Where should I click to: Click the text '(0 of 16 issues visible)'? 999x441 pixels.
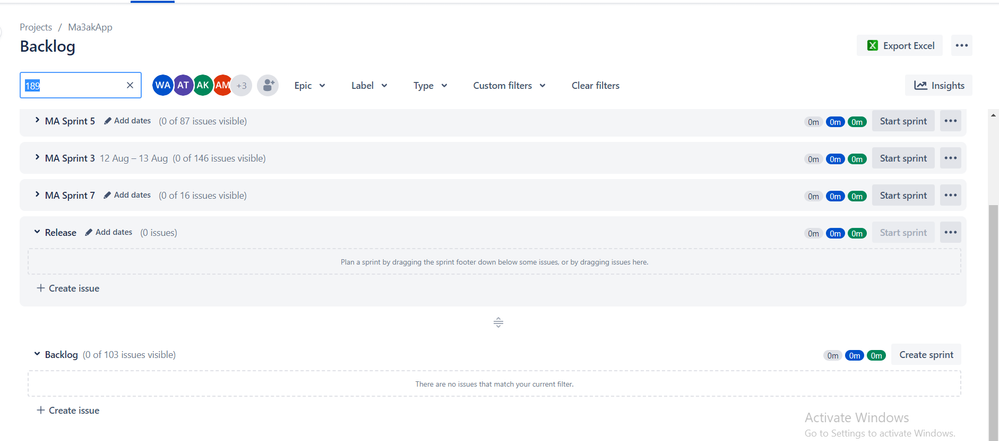[203, 195]
